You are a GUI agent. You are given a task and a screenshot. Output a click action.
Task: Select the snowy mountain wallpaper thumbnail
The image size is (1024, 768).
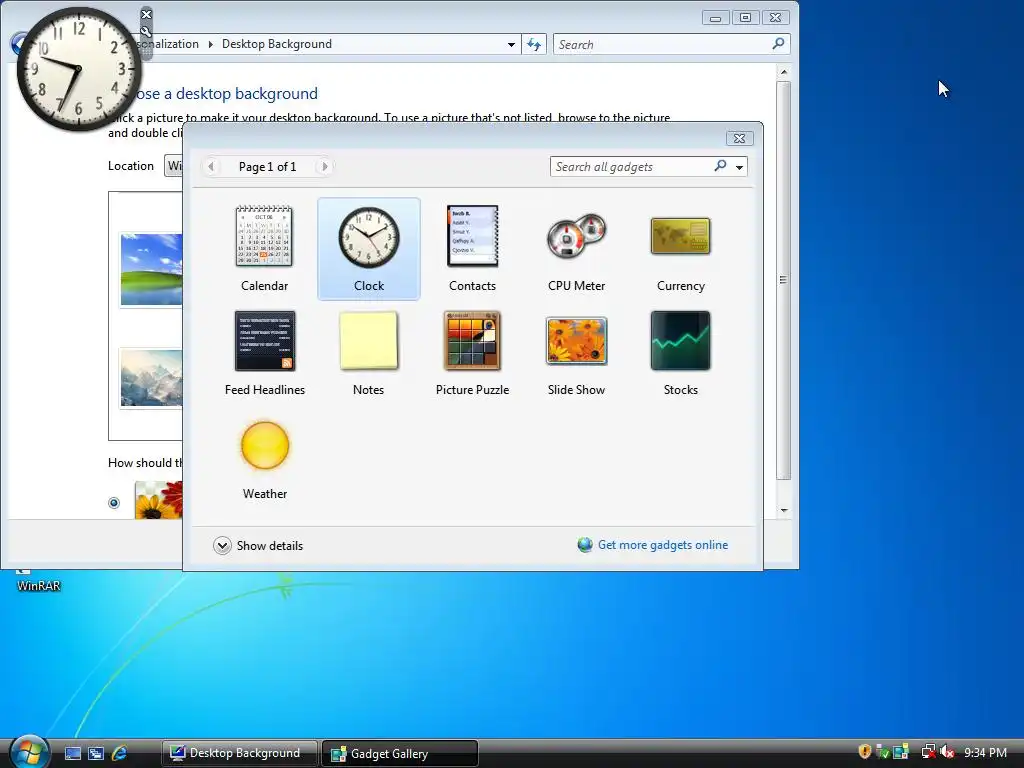(152, 377)
